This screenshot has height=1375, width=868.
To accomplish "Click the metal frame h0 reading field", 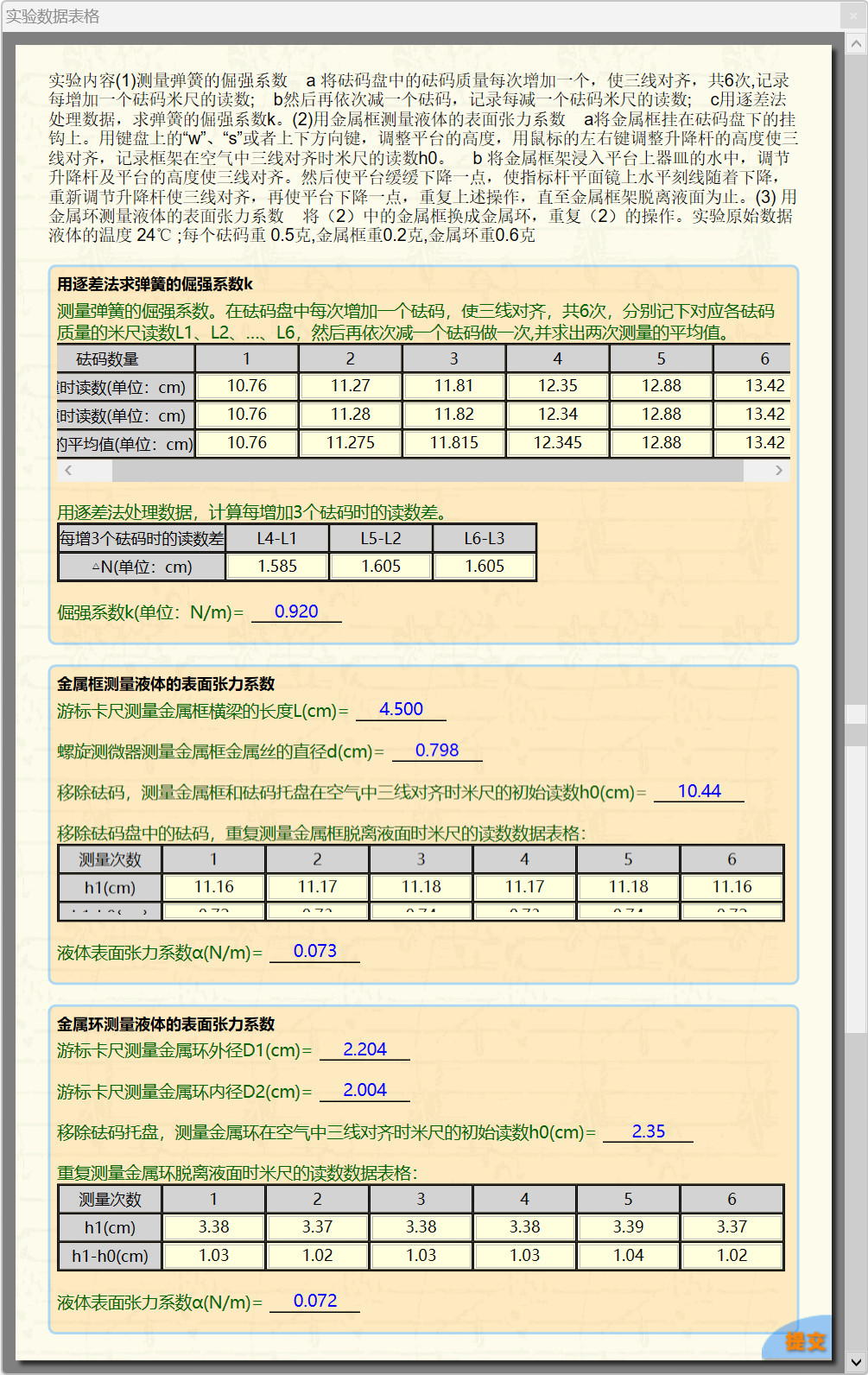I will click(699, 791).
